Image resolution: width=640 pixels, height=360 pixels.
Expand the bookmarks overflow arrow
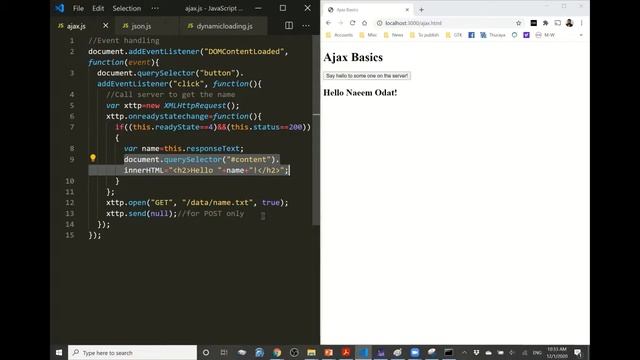point(581,35)
